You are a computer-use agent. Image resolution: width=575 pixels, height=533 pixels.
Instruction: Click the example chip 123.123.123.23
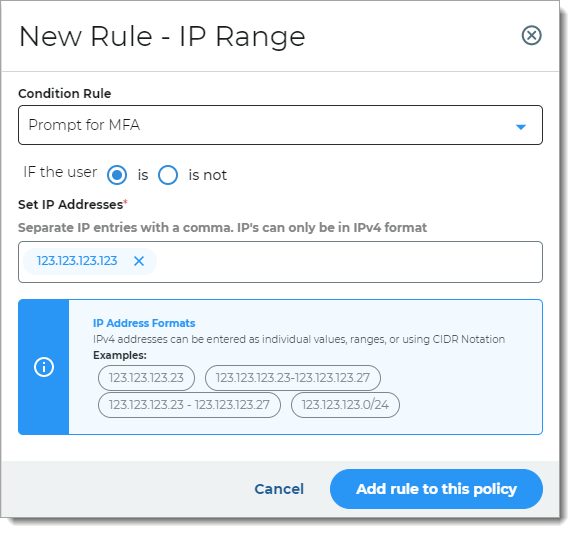coord(146,378)
